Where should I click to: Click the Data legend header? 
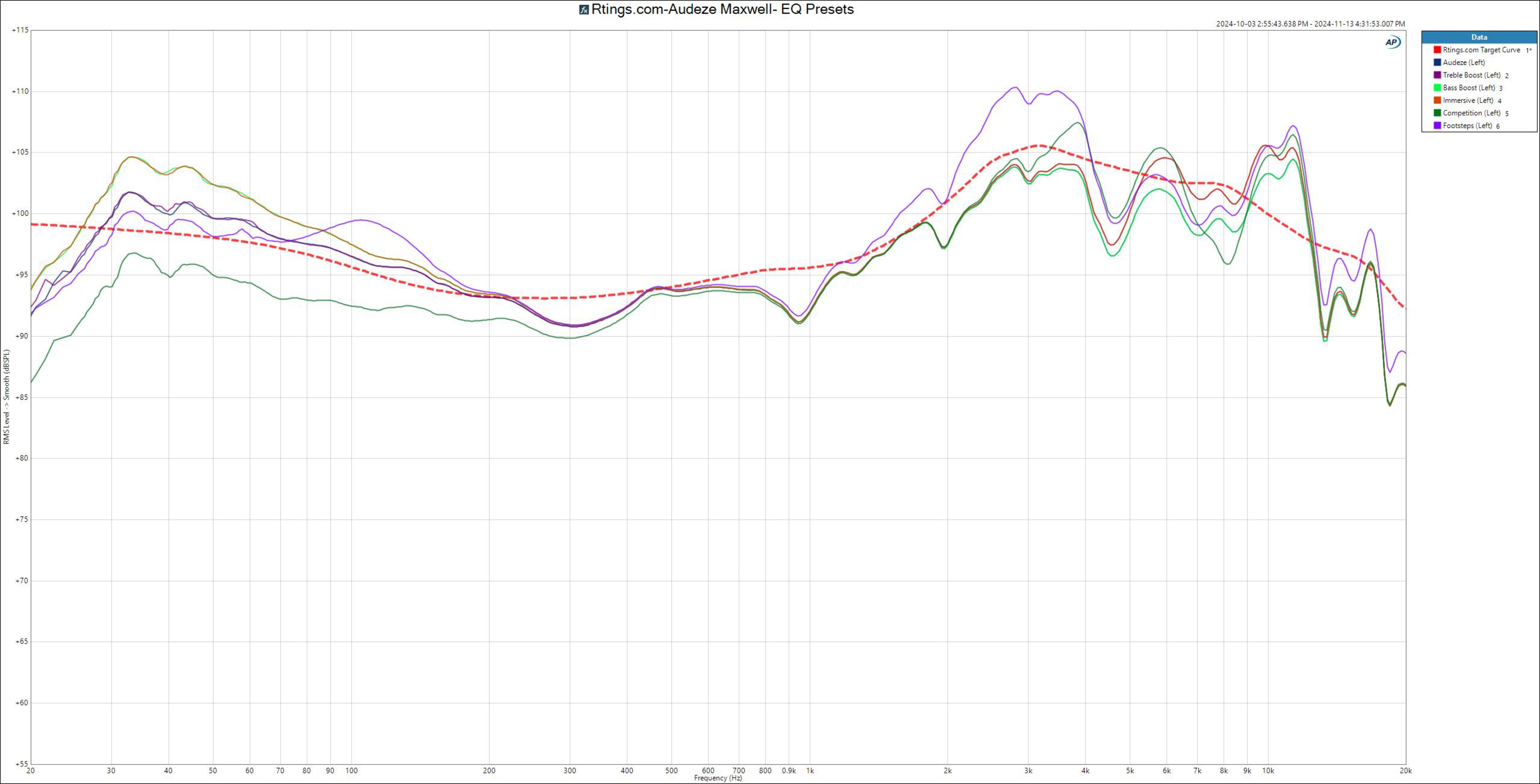click(x=1479, y=37)
